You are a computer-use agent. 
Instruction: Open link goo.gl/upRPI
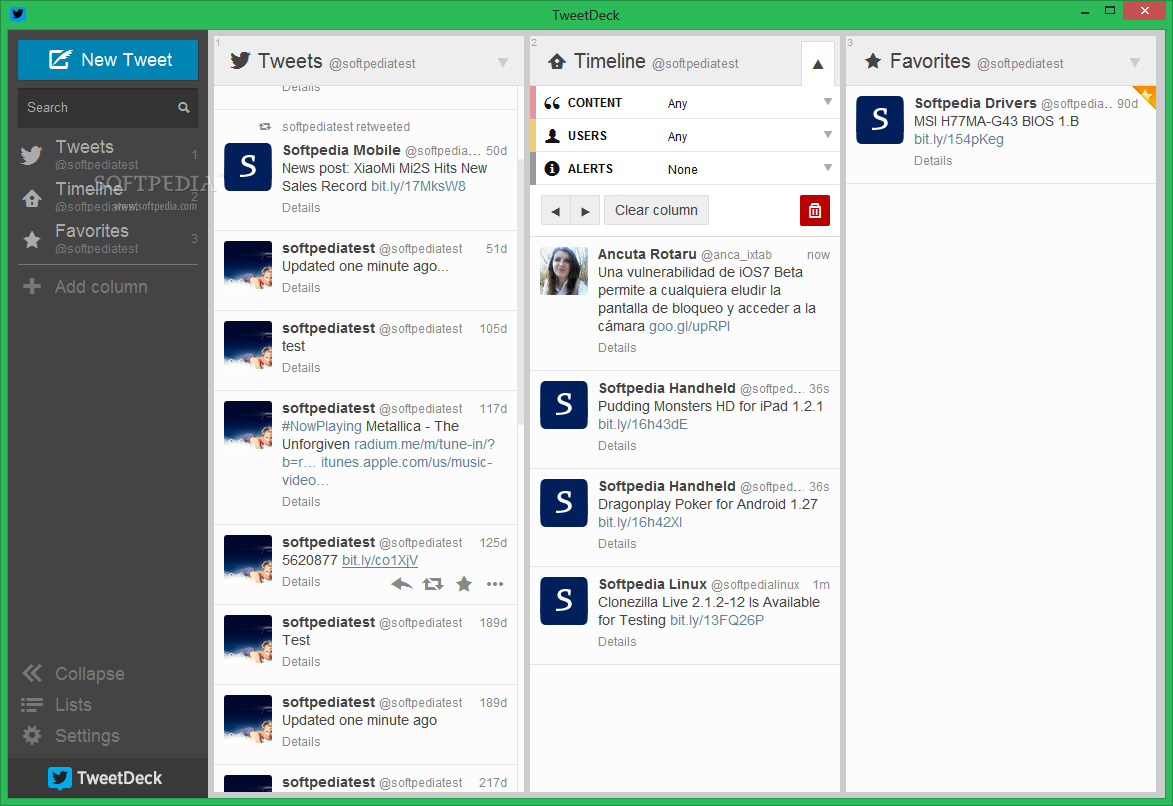689,326
